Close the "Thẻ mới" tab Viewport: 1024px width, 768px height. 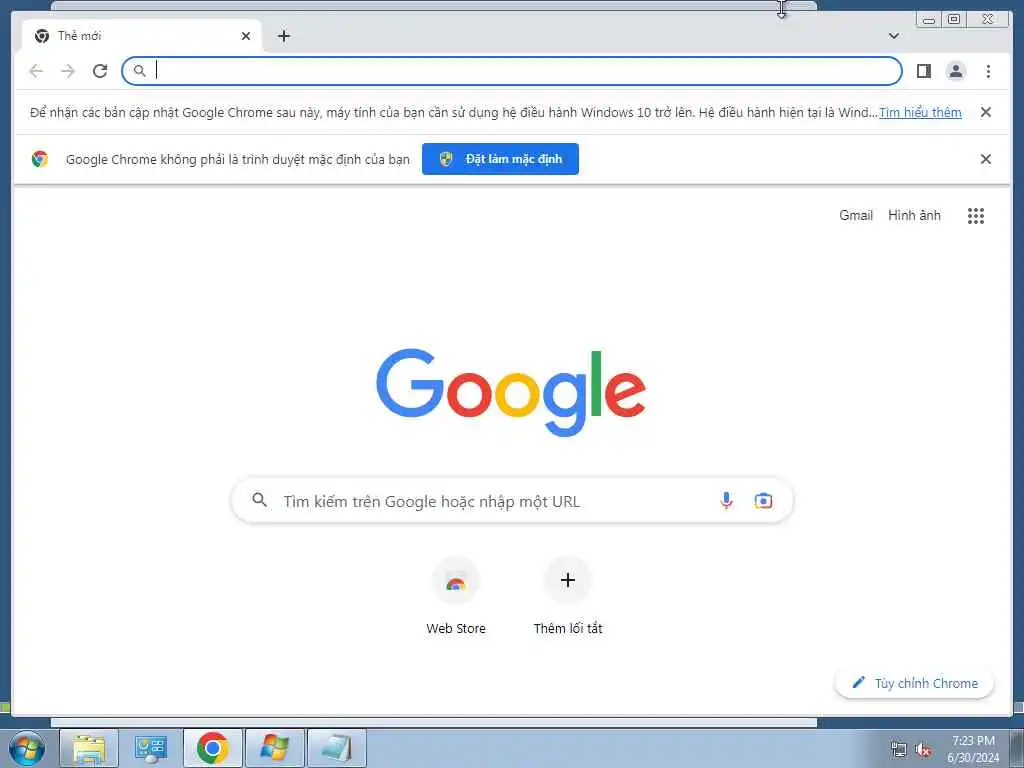[246, 36]
